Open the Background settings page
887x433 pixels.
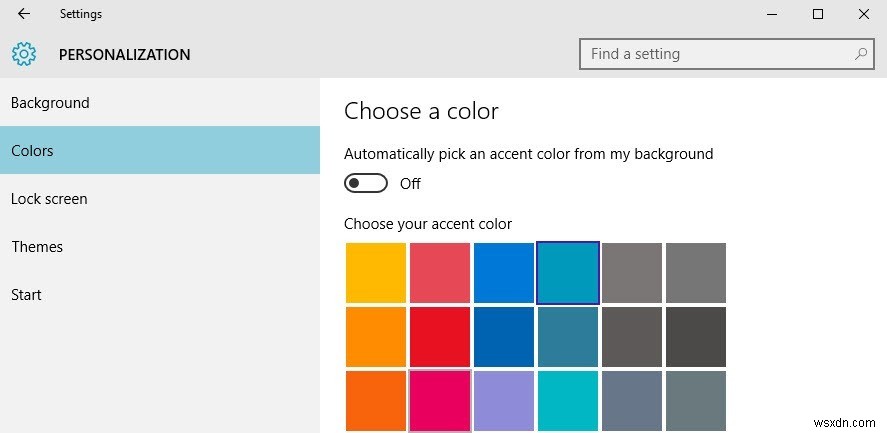point(50,103)
